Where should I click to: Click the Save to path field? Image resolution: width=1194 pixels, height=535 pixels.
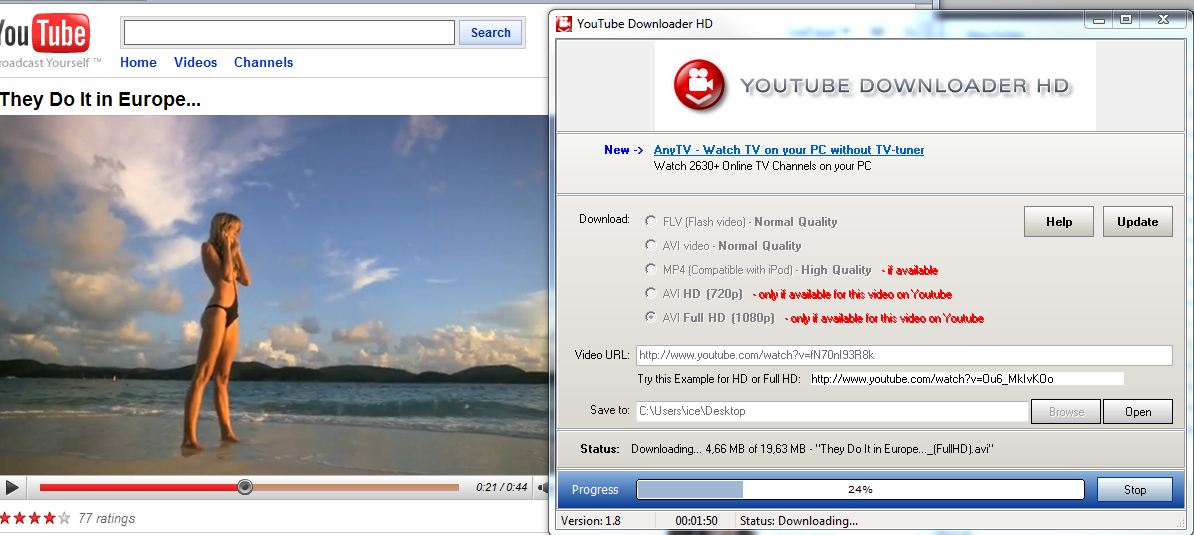click(x=832, y=411)
